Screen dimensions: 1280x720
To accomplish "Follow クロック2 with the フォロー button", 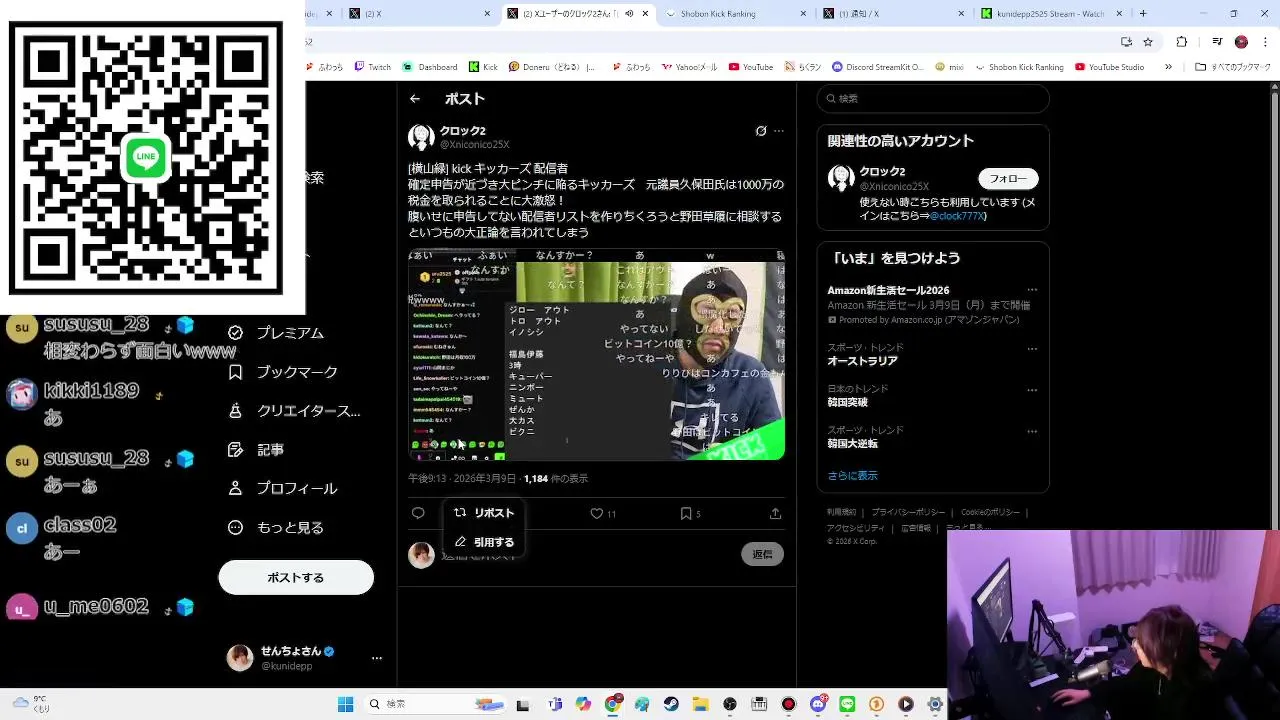I will pos(1008,179).
